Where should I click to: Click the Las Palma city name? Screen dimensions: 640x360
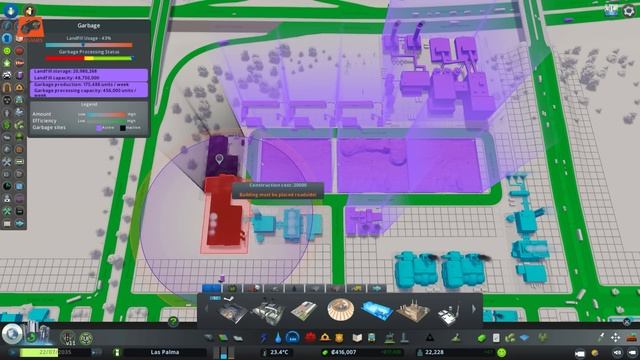165,352
